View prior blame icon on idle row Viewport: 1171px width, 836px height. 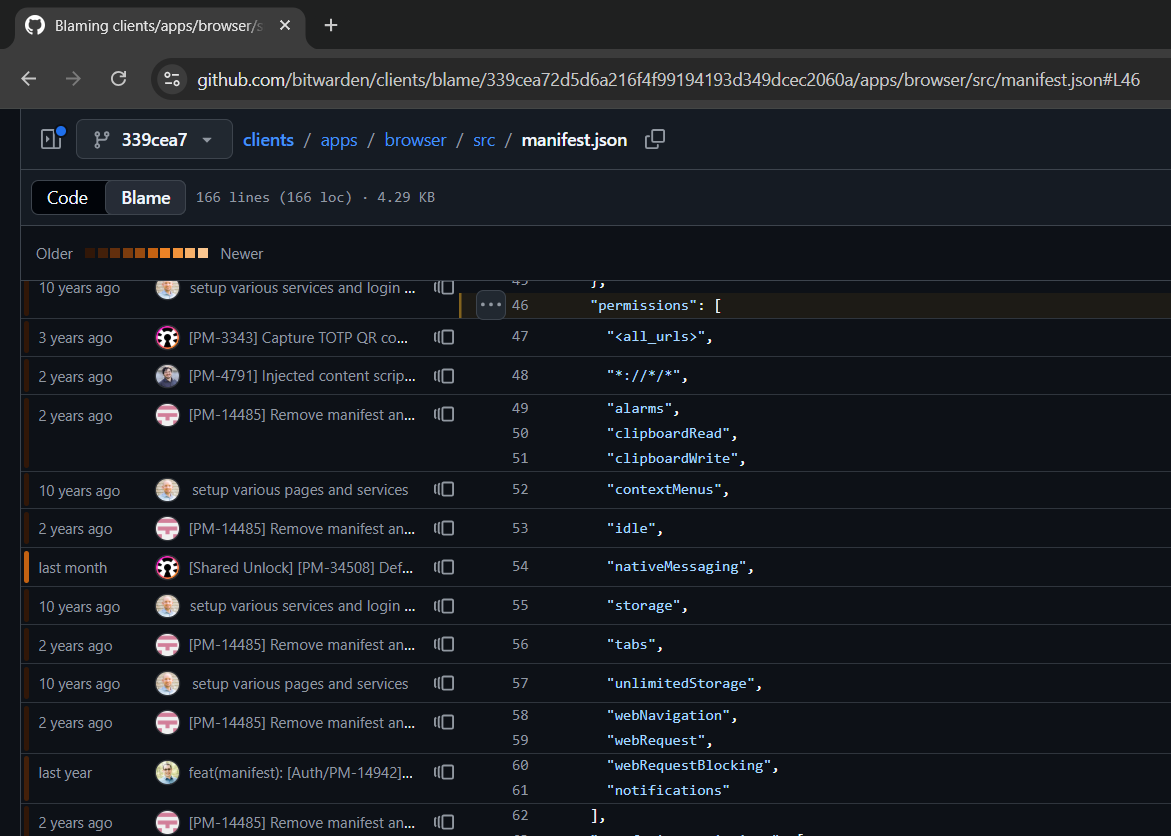coord(444,528)
